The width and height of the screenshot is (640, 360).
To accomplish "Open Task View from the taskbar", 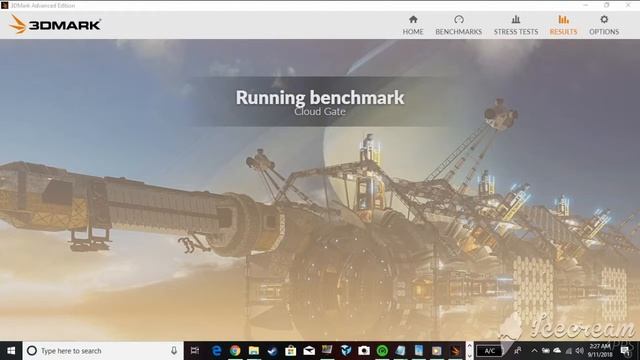I will click(195, 351).
